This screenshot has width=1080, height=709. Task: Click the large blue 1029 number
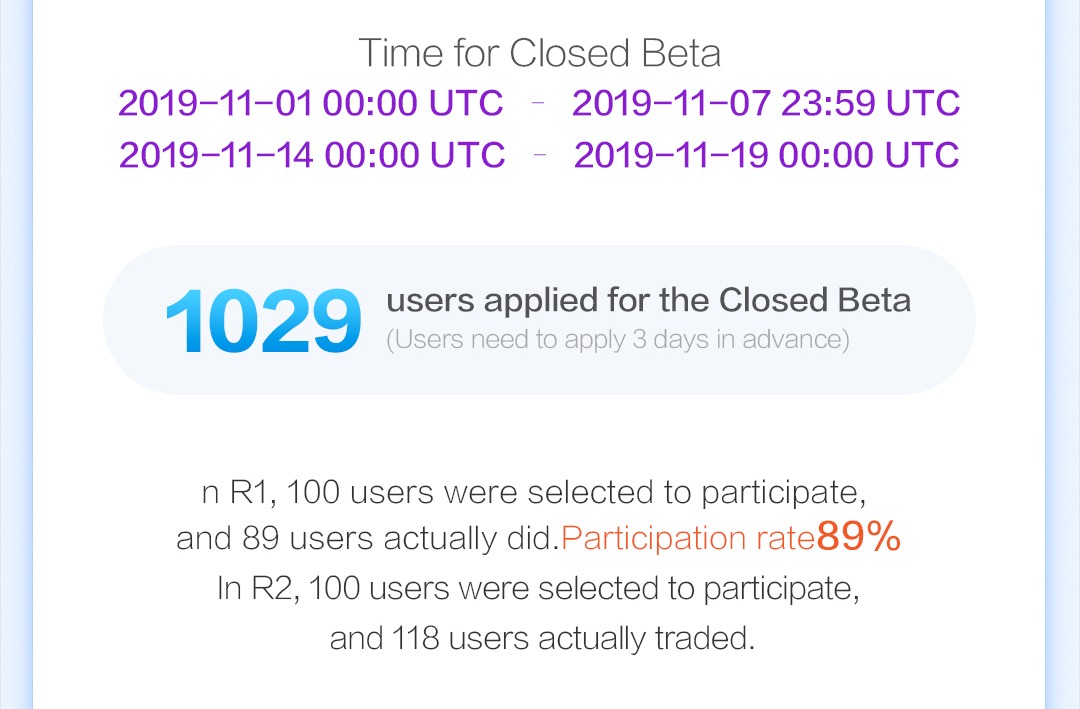click(263, 322)
